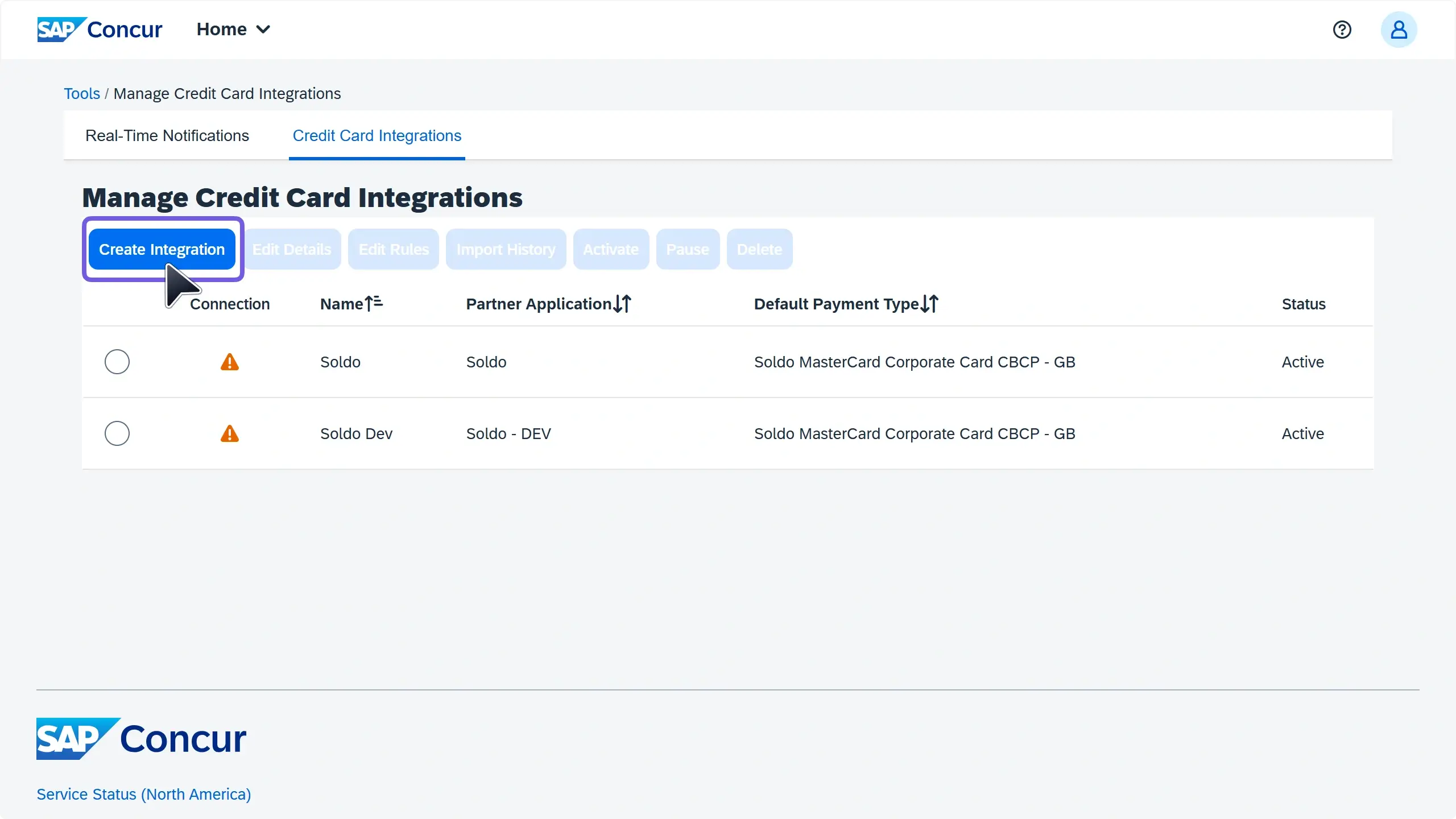The image size is (1456, 819).
Task: Open the user profile avatar menu
Action: coord(1399,30)
